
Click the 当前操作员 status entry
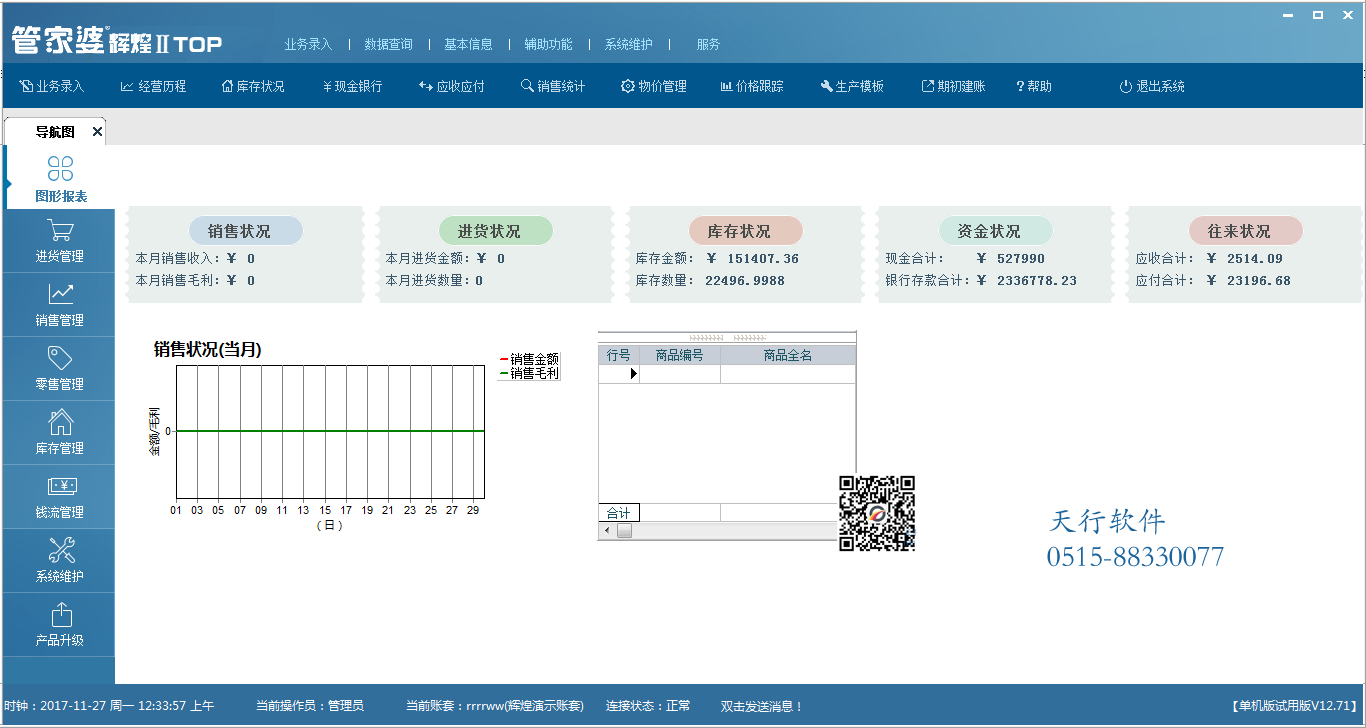pos(310,706)
